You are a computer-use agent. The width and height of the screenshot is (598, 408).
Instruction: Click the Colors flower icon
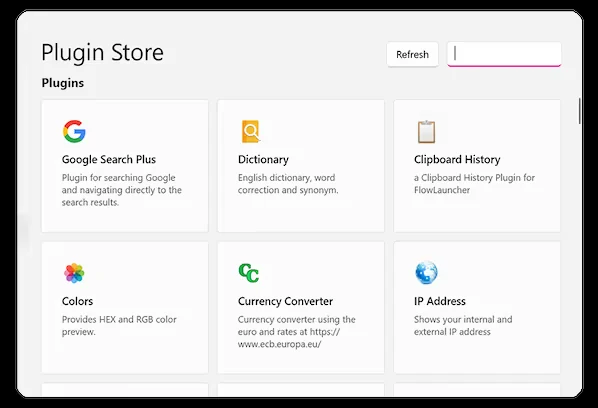tap(74, 273)
